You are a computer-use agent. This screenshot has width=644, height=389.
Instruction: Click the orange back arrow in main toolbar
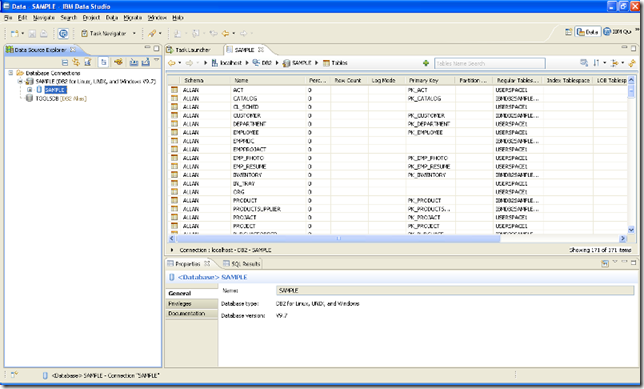pyautogui.click(x=225, y=33)
